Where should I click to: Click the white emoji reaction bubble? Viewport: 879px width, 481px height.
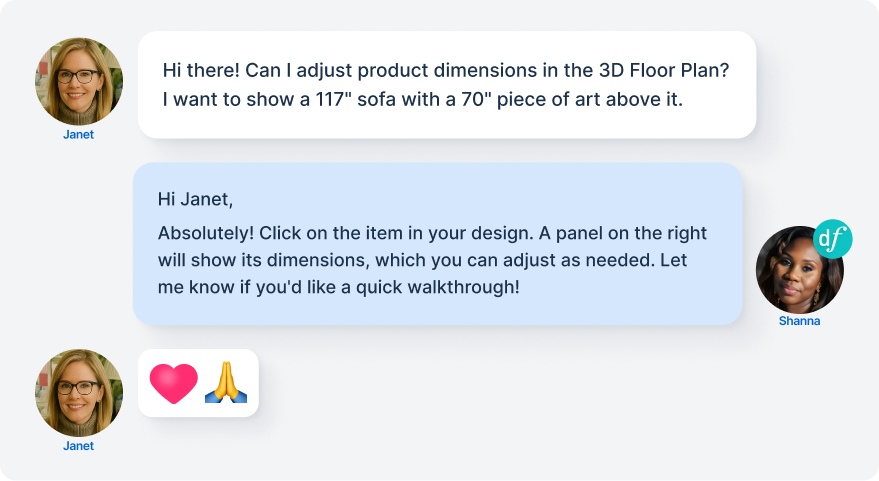pos(198,383)
